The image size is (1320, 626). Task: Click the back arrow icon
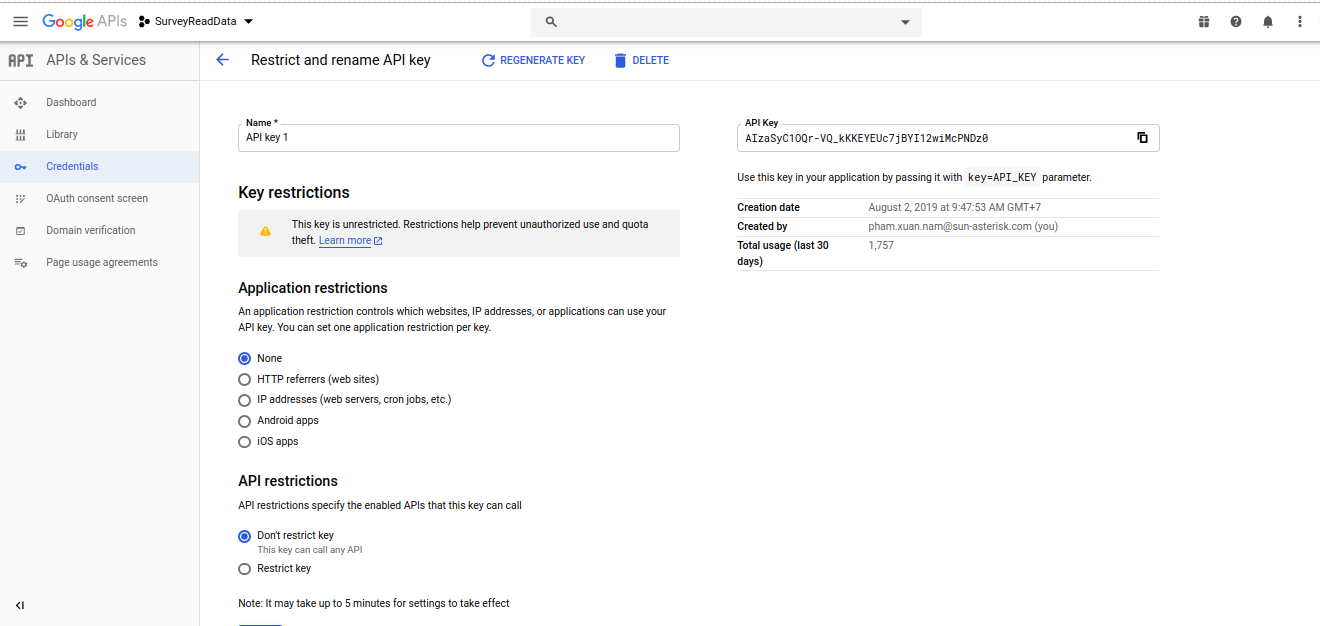point(222,60)
